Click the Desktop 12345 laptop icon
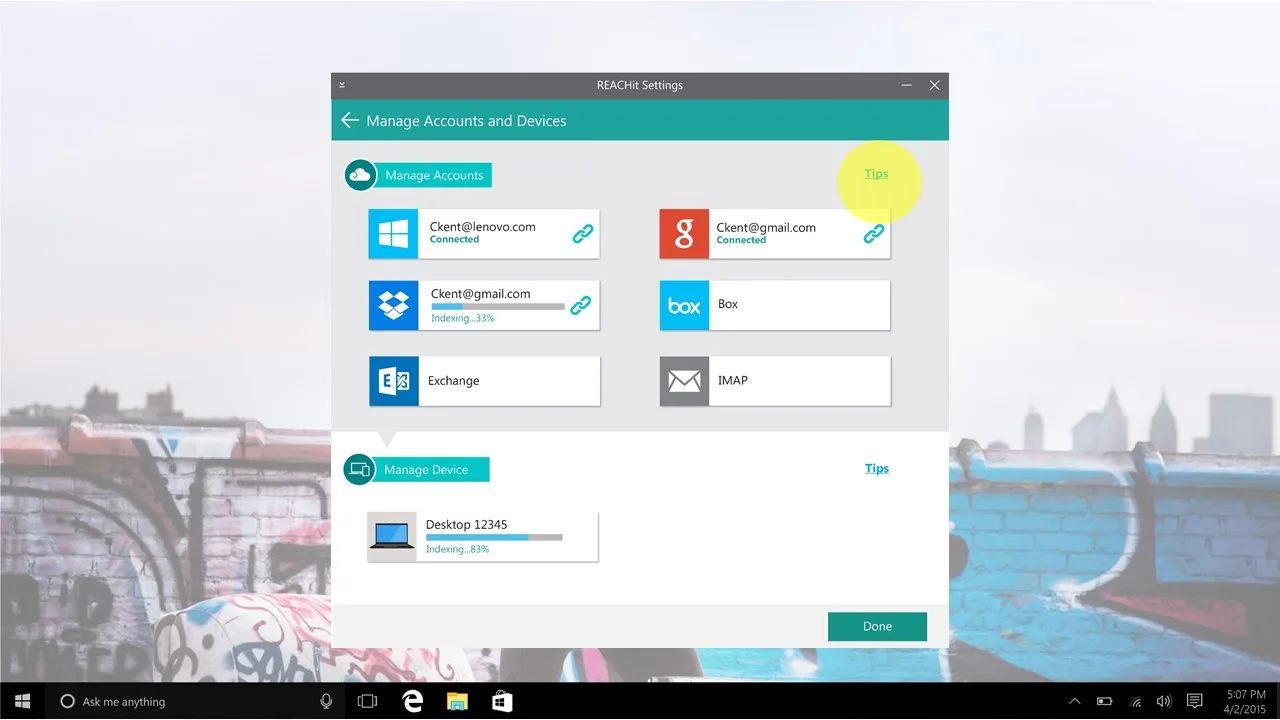Viewport: 1280px width, 720px height. [392, 537]
